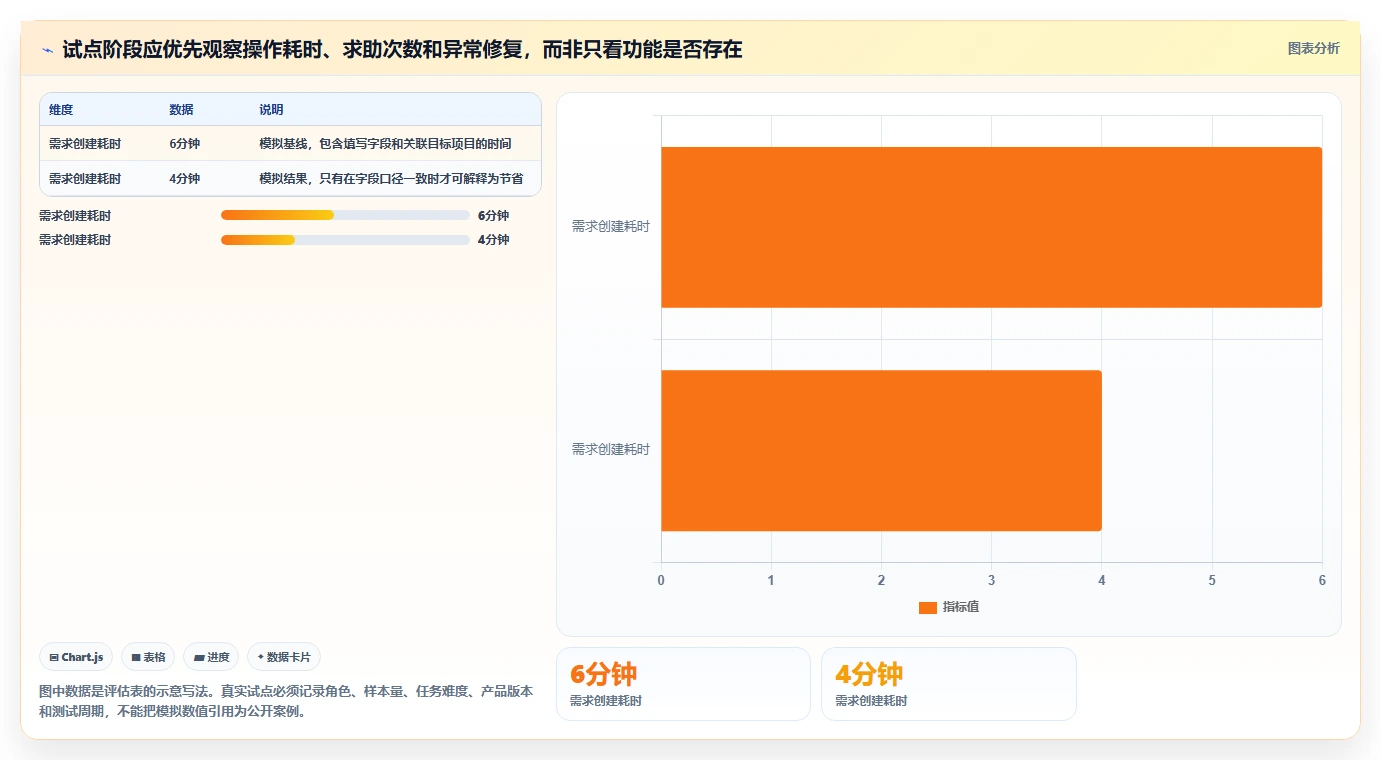Click the 6分钟 value beside the progress bar
This screenshot has width=1381, height=760.
pos(493,216)
